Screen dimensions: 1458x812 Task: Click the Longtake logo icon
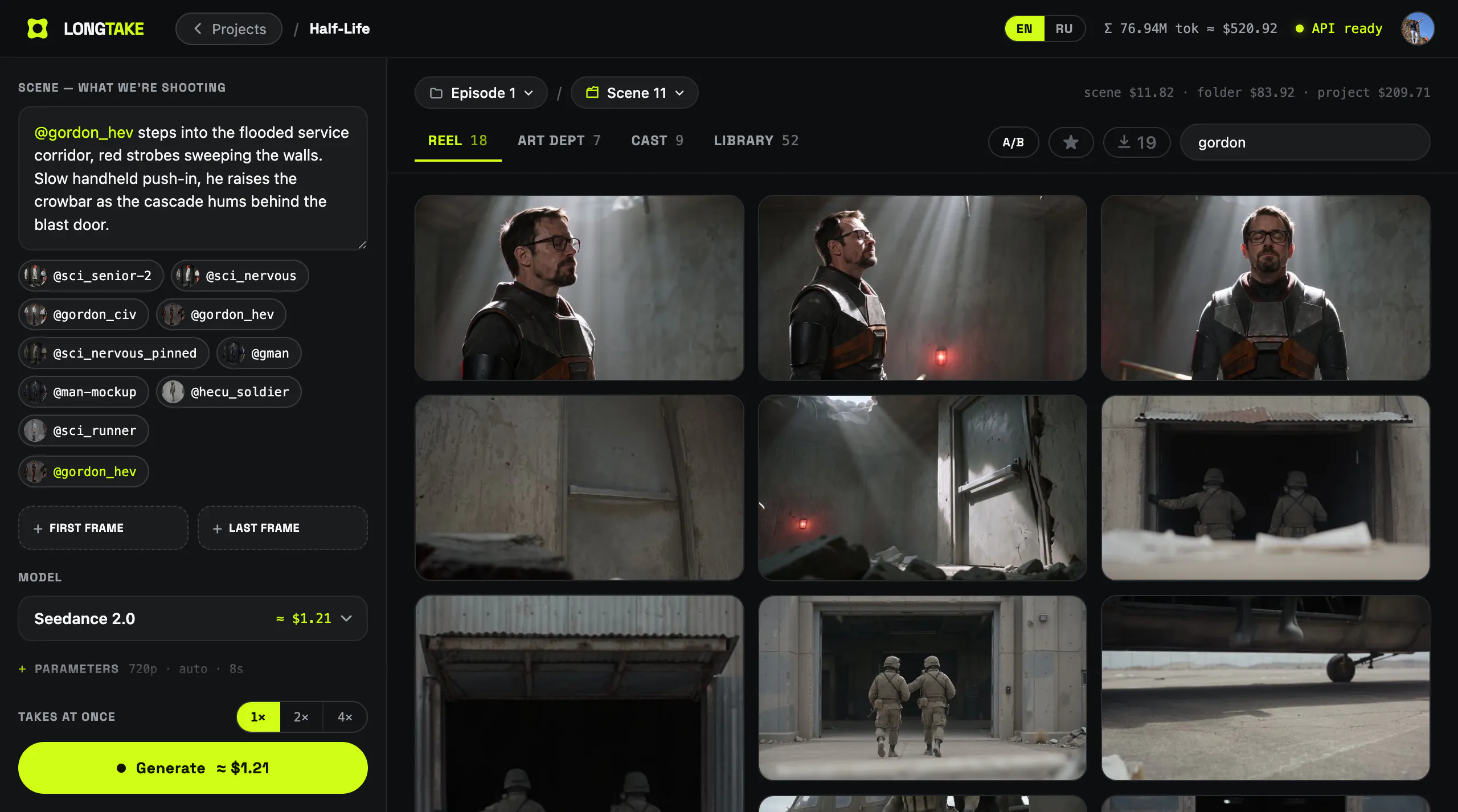click(x=38, y=28)
